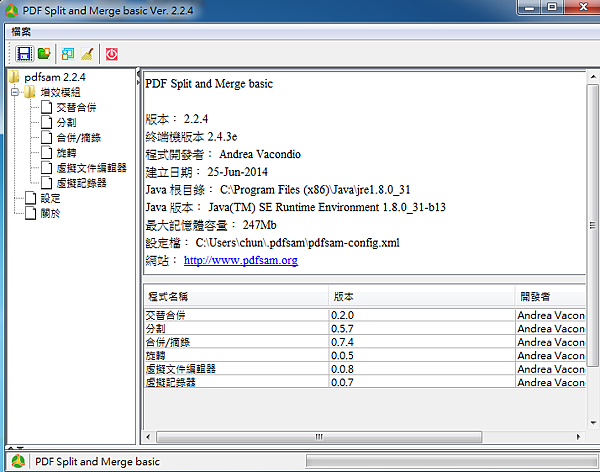600x472 pixels.
Task: Select the 合併/摘錄 row in plugin table
Action: coord(365,342)
